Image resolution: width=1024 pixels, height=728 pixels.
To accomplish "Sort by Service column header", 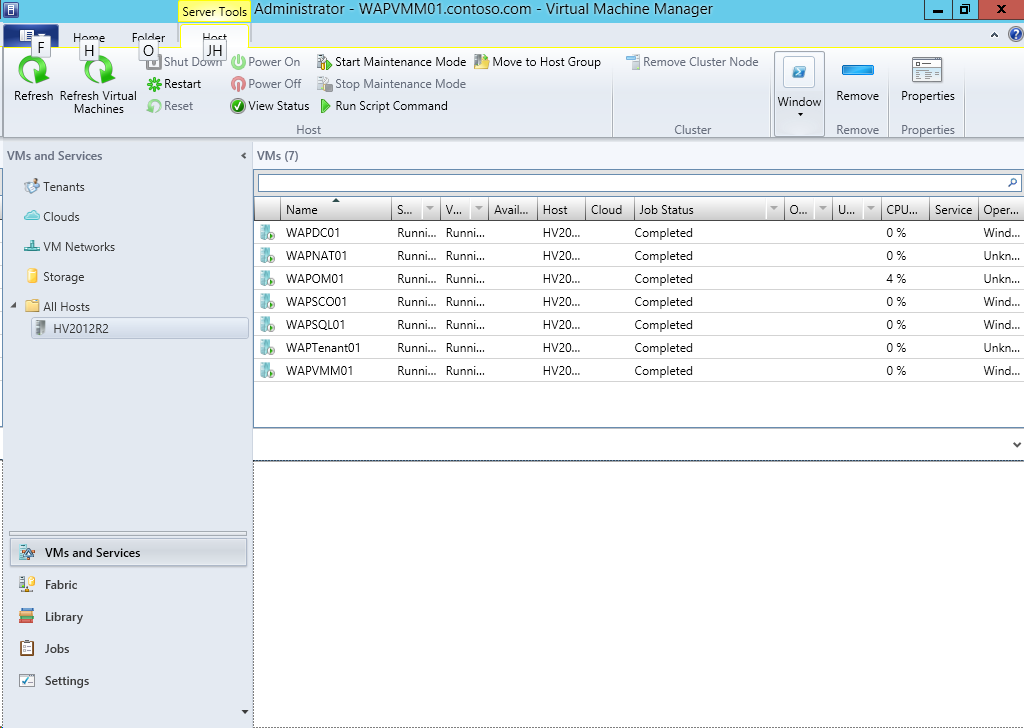I will point(953,210).
